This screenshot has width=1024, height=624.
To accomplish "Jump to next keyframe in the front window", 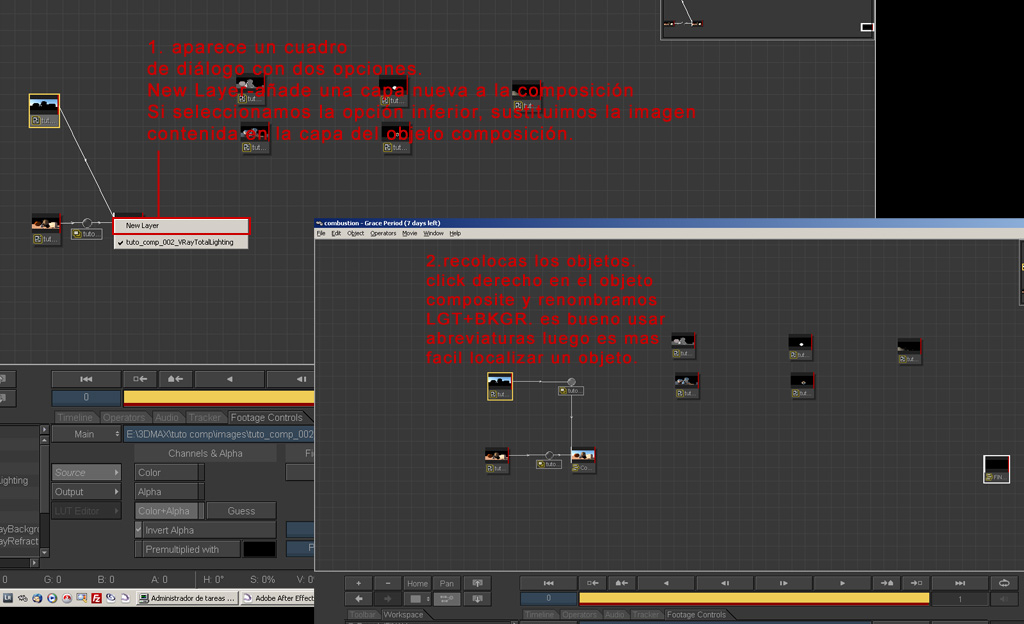I will tap(916, 583).
